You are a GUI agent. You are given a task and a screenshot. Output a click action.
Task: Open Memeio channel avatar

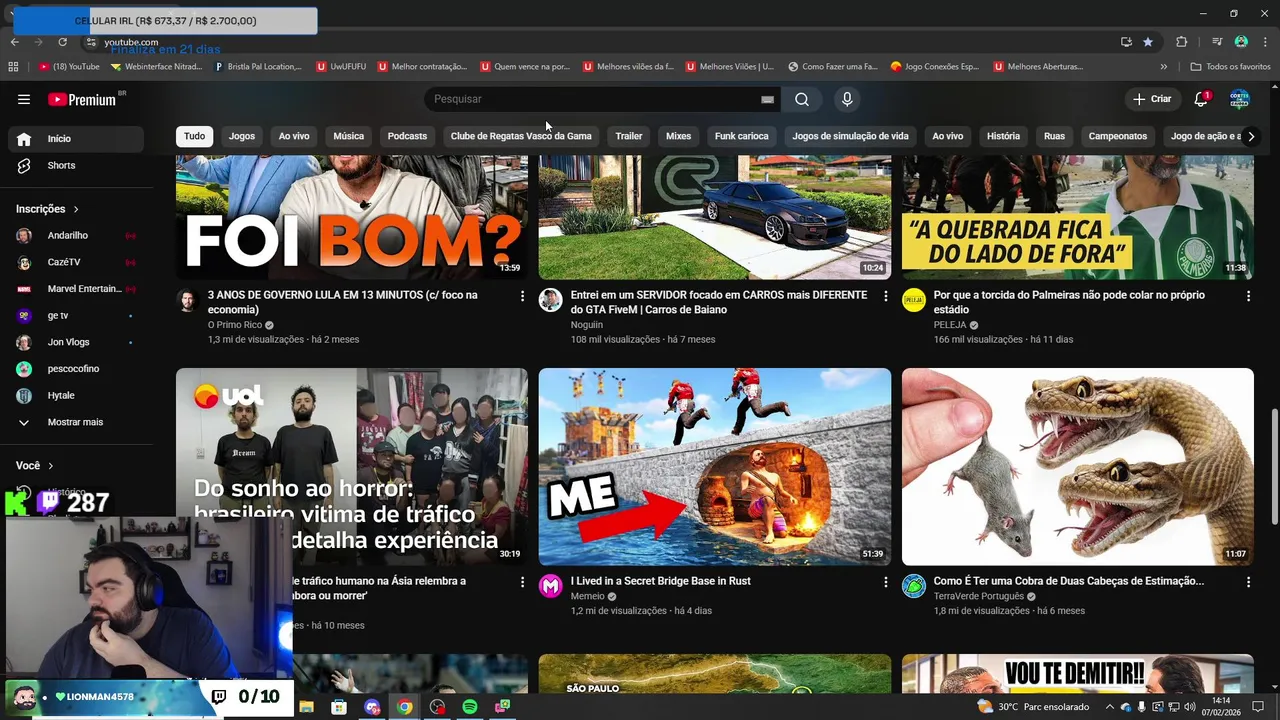(551, 587)
